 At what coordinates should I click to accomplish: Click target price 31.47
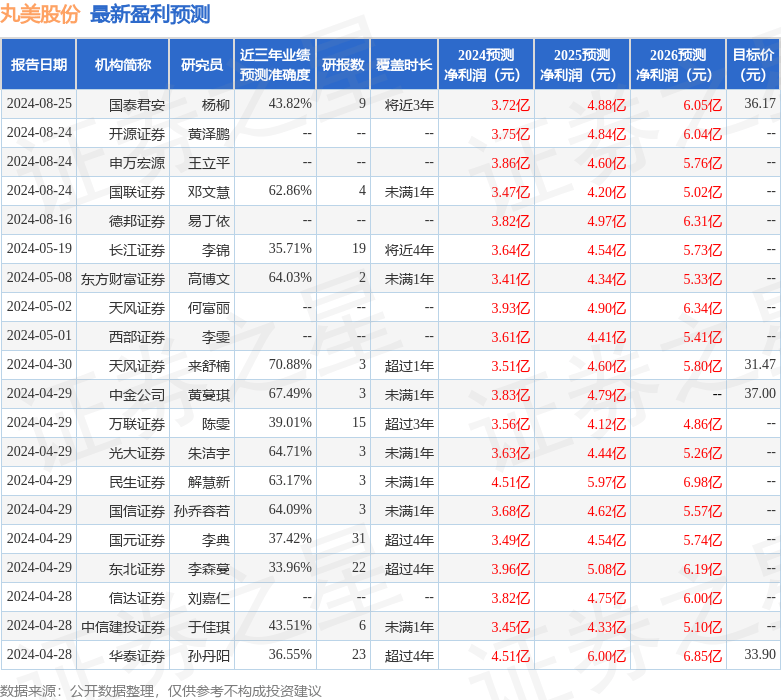coord(760,364)
